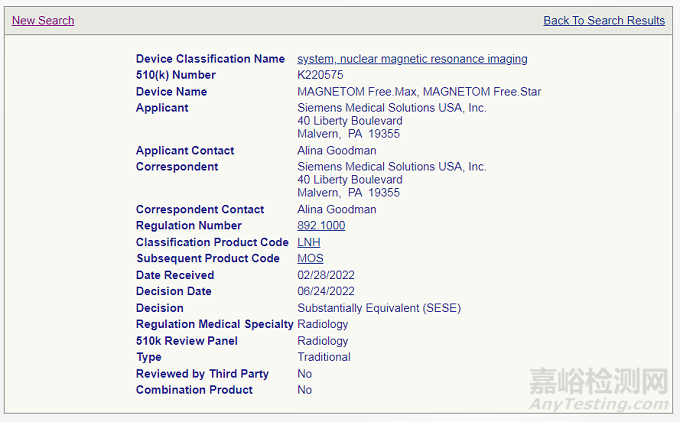The image size is (680, 422).
Task: Open the LNH product code link
Action: (x=309, y=242)
